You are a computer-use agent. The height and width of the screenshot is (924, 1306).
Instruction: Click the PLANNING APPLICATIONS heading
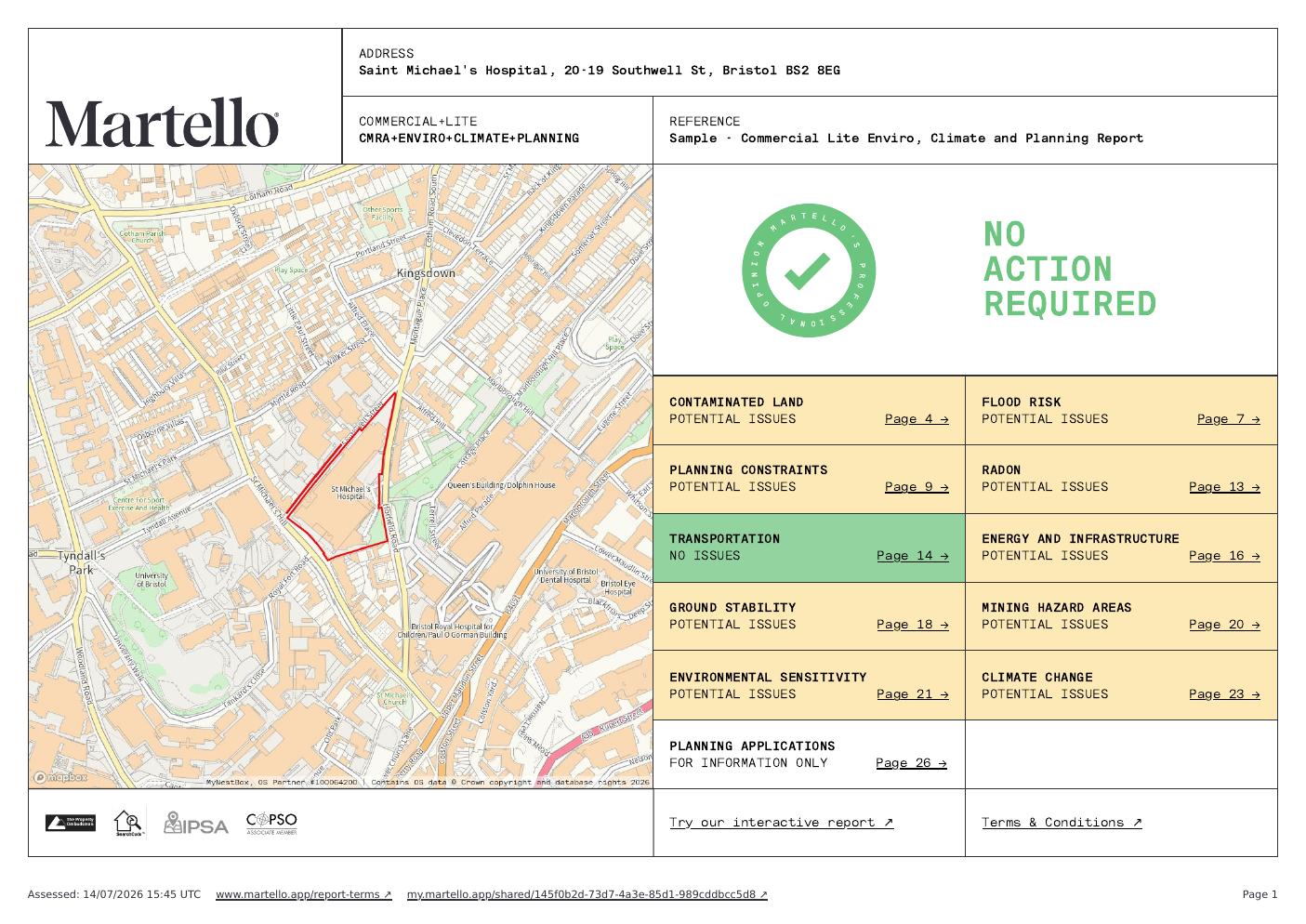[752, 746]
